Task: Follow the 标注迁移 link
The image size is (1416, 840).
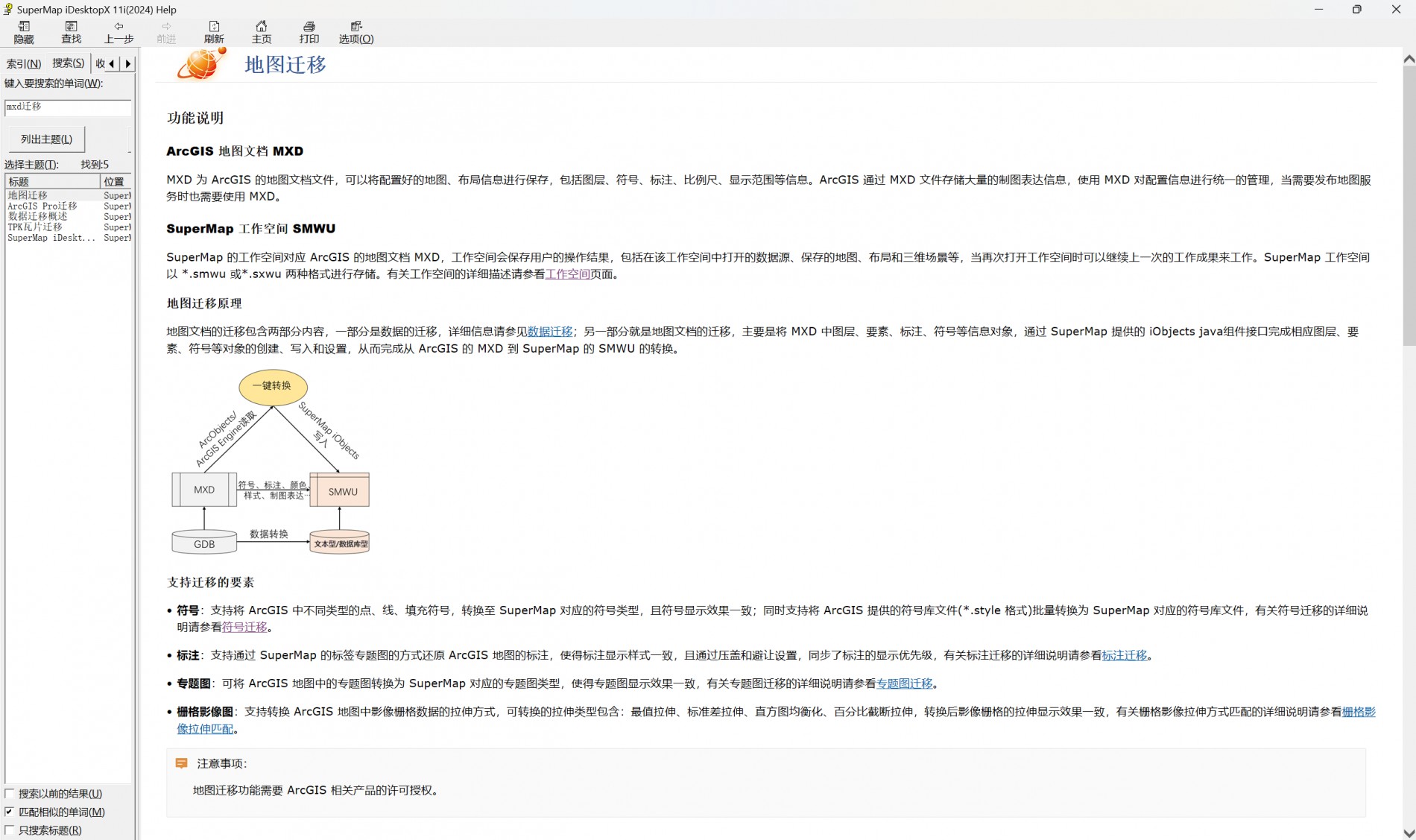Action: pos(1125,655)
